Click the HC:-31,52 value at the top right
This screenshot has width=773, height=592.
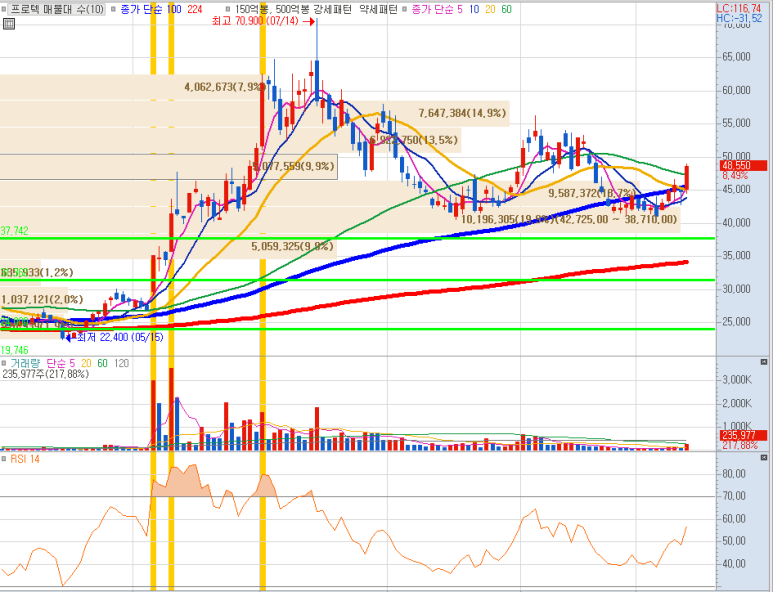coord(739,18)
